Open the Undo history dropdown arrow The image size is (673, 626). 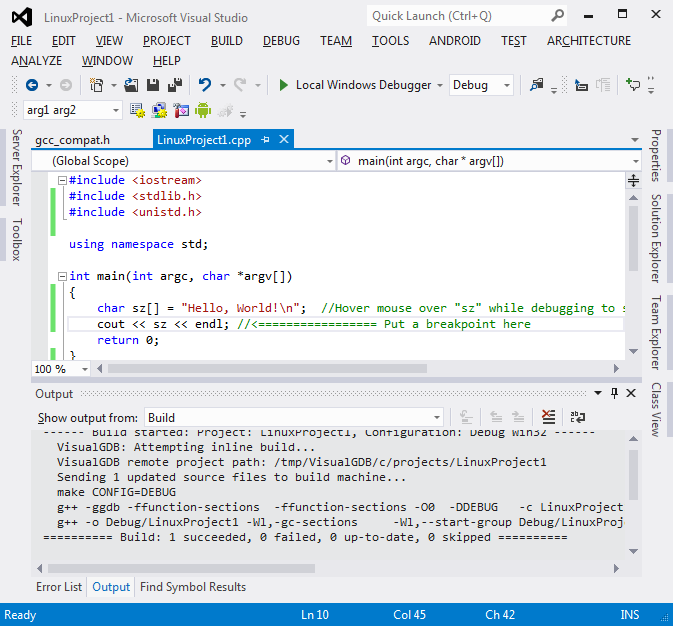(223, 85)
